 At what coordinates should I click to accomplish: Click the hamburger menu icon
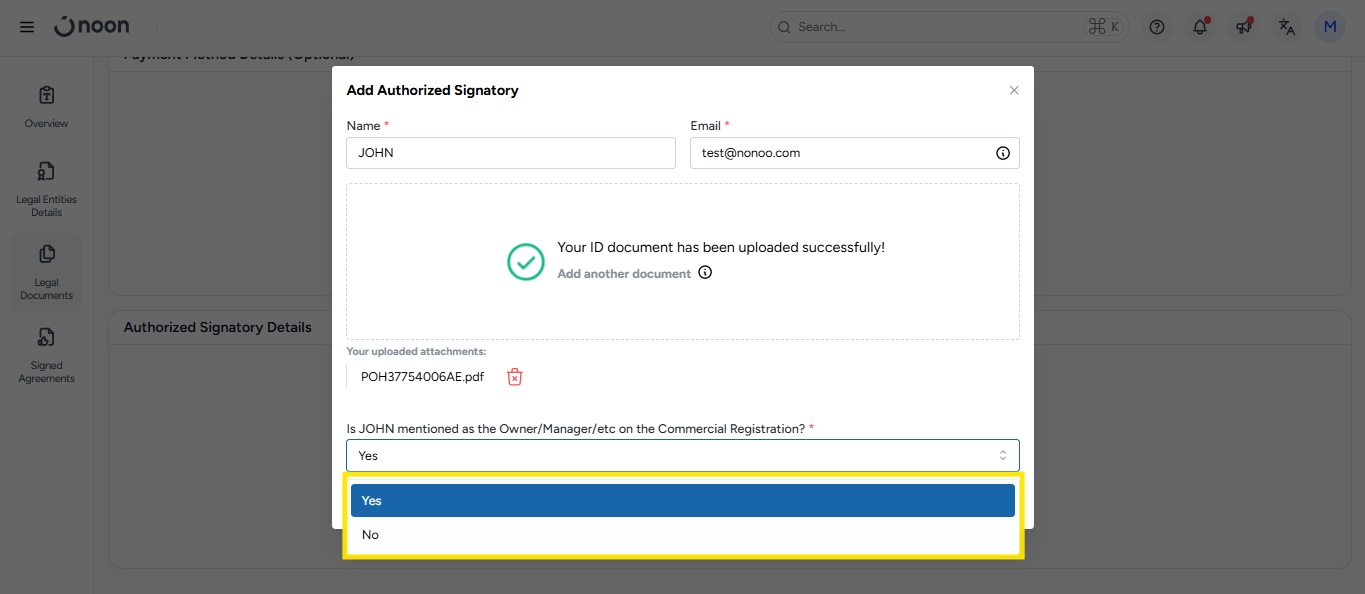27,27
